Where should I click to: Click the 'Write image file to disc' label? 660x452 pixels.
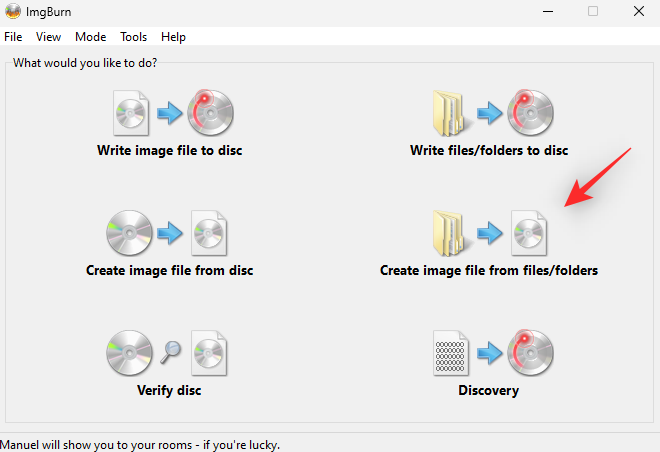point(170,151)
